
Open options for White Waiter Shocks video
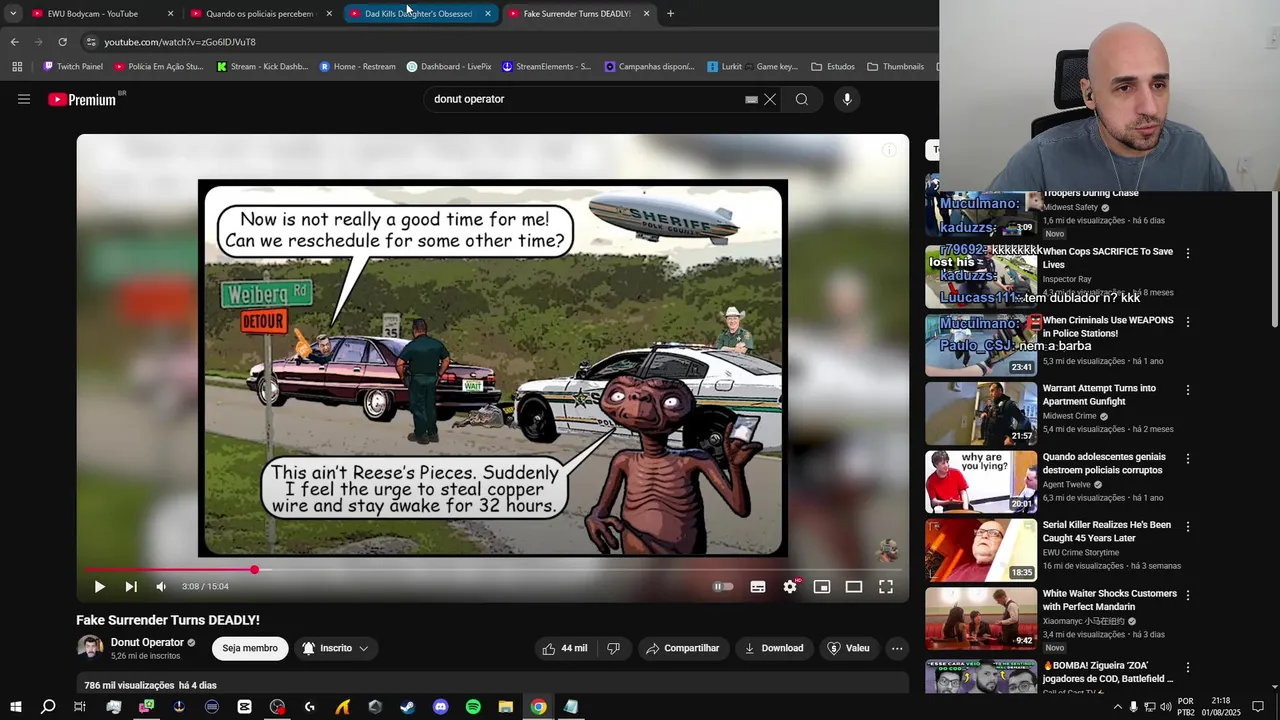point(1188,595)
